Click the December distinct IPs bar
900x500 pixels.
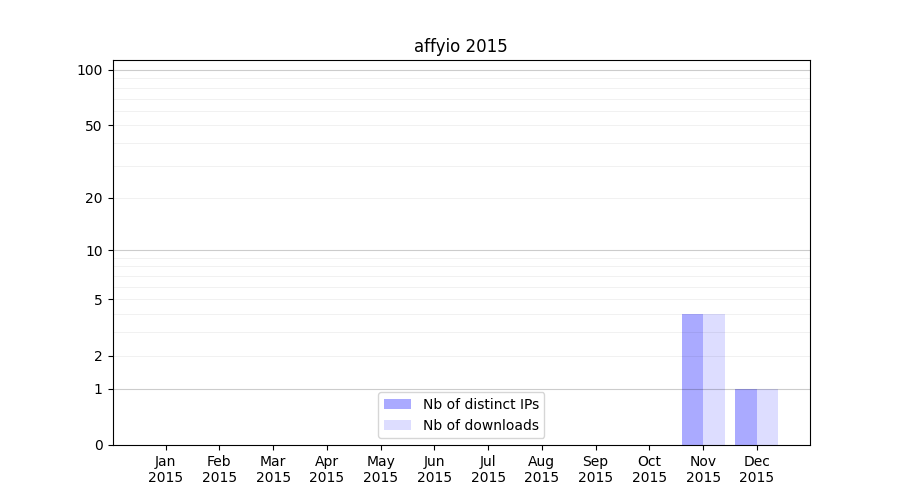click(x=746, y=417)
